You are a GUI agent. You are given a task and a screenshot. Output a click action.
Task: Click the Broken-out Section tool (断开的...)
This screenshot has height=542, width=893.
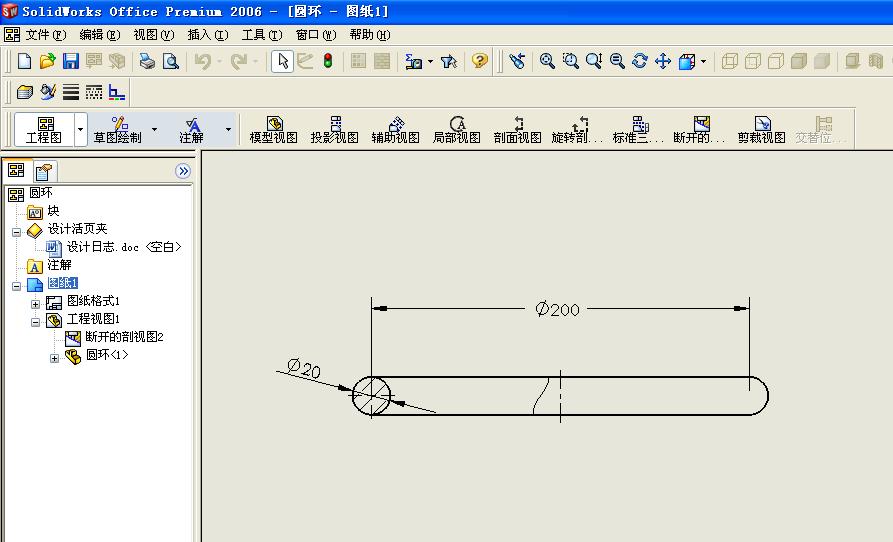(x=699, y=130)
